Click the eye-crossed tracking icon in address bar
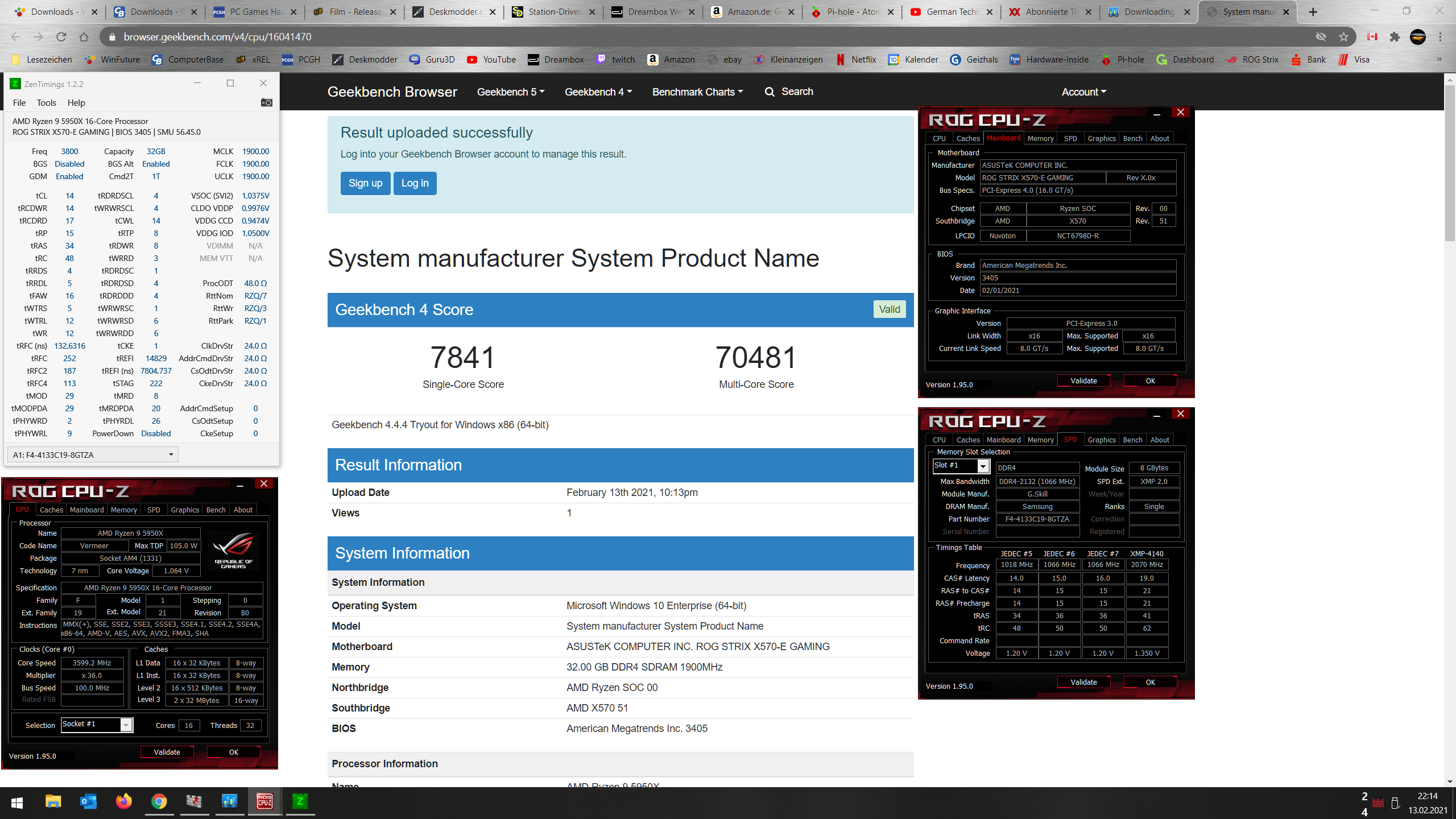 [x=1321, y=37]
